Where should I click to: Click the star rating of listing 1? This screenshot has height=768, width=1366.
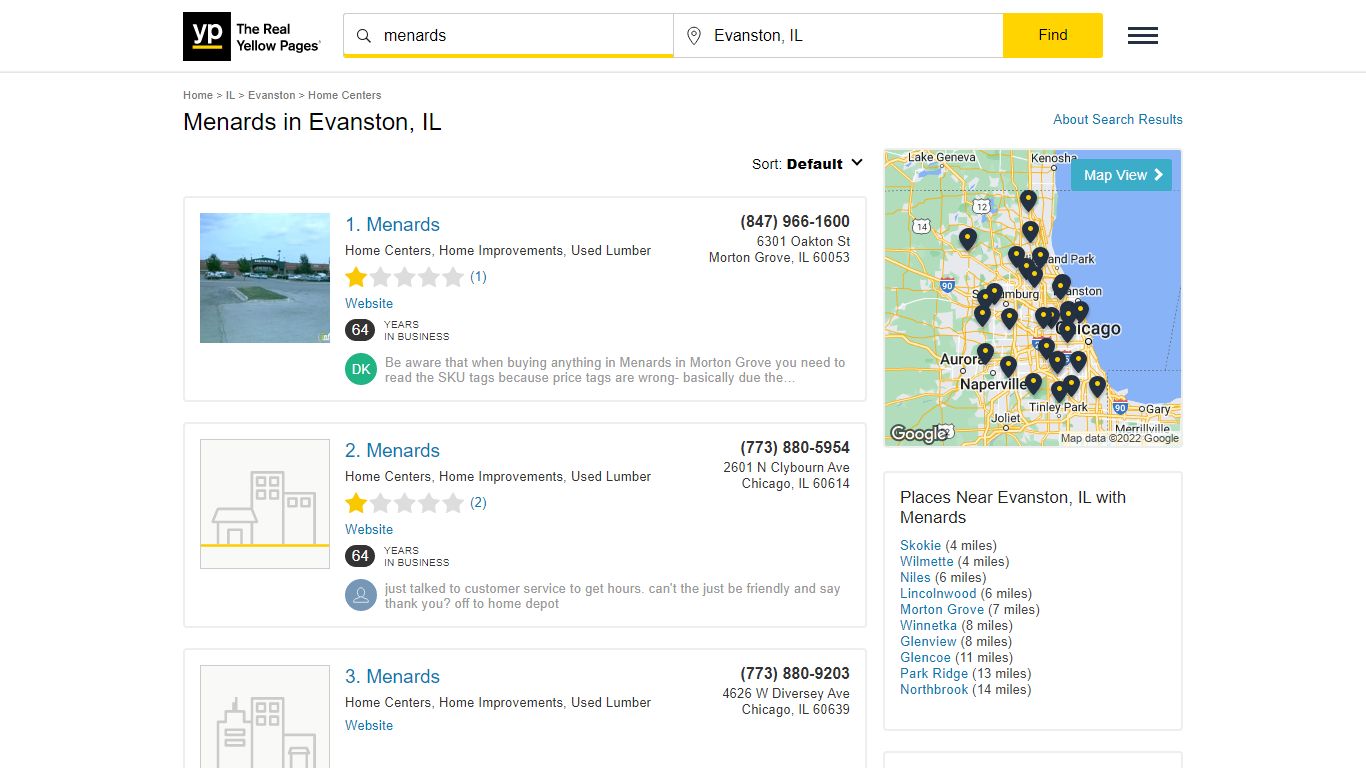click(x=405, y=277)
